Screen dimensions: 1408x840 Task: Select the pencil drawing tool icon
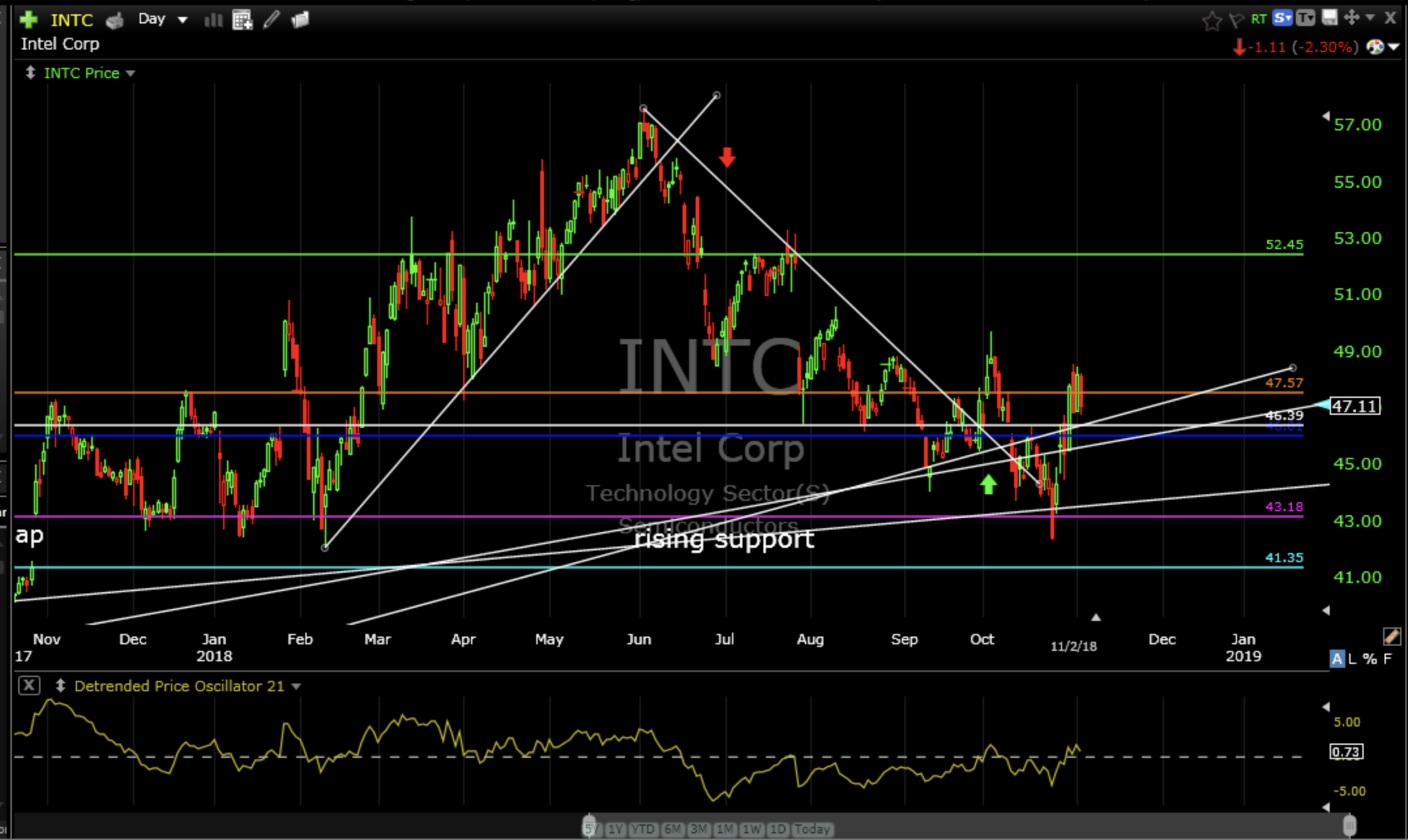tap(271, 20)
